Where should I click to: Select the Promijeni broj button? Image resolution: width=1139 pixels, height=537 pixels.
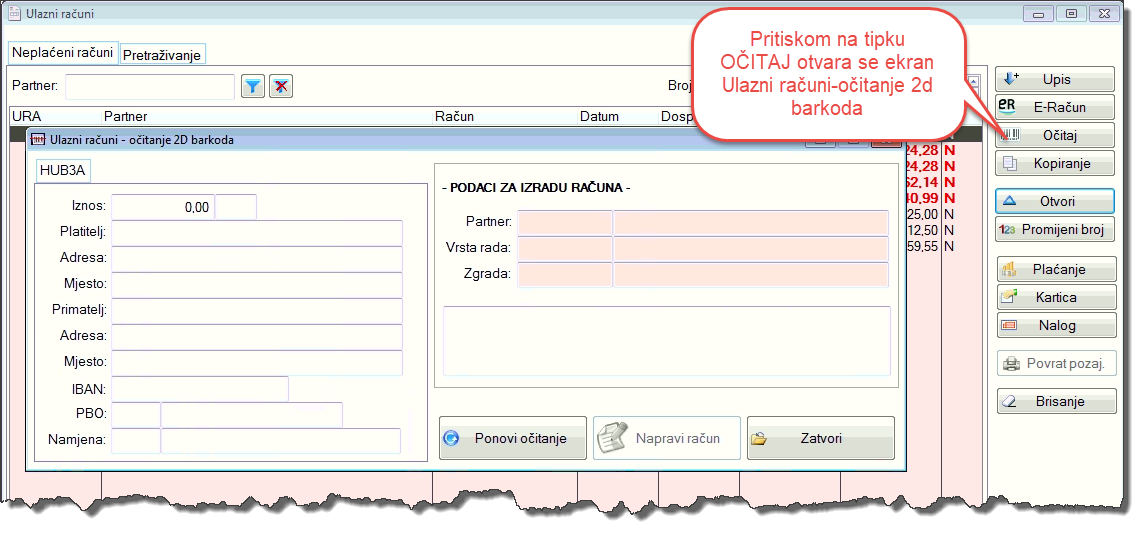click(1054, 229)
